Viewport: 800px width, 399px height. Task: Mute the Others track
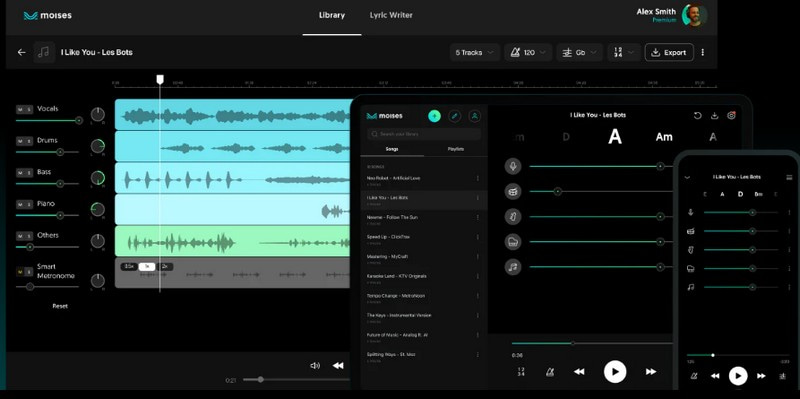(20, 236)
